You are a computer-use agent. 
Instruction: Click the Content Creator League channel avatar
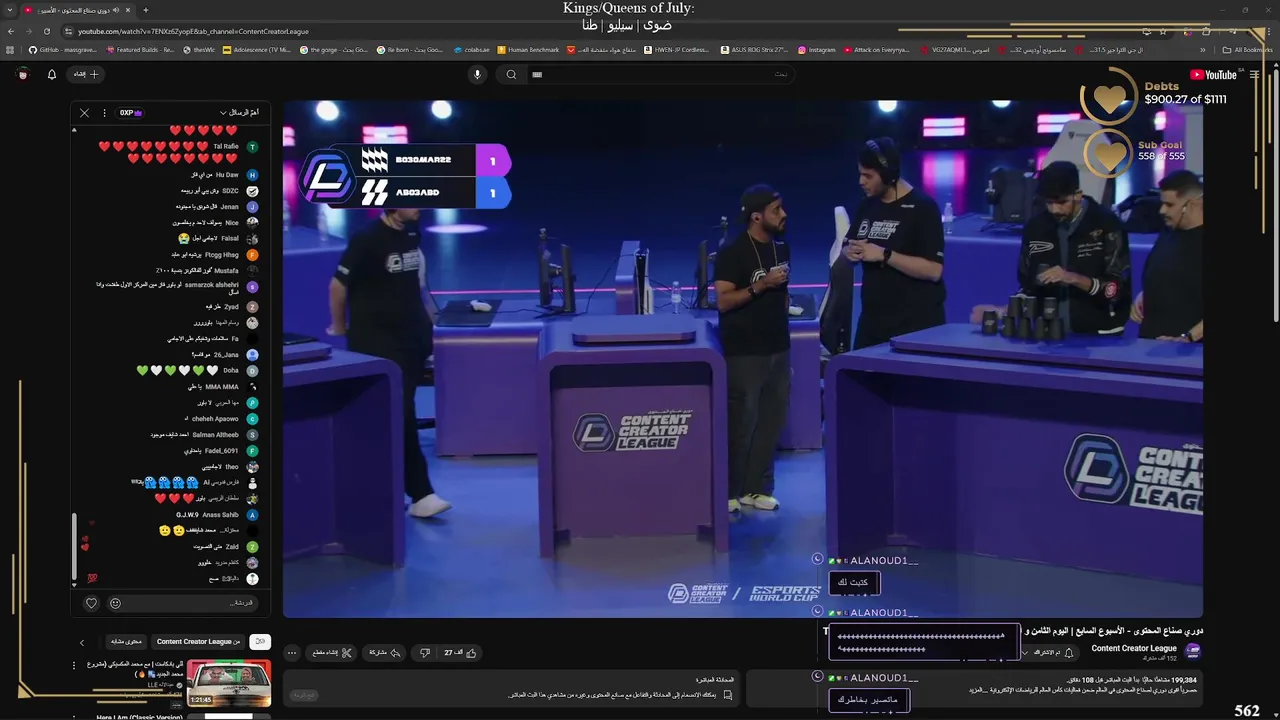coord(1192,651)
